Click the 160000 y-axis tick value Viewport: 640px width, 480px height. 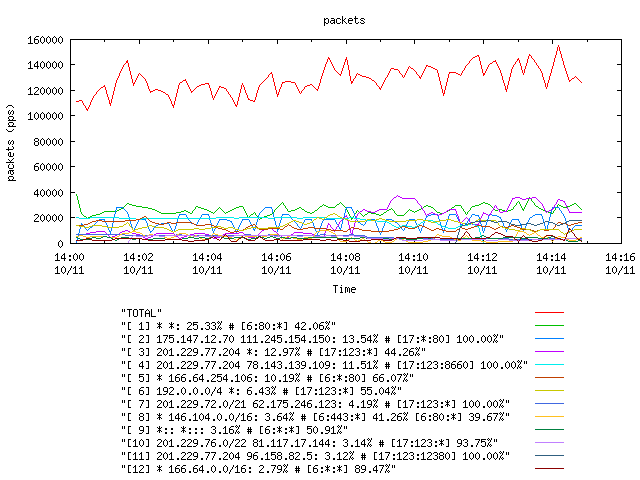[x=45, y=40]
